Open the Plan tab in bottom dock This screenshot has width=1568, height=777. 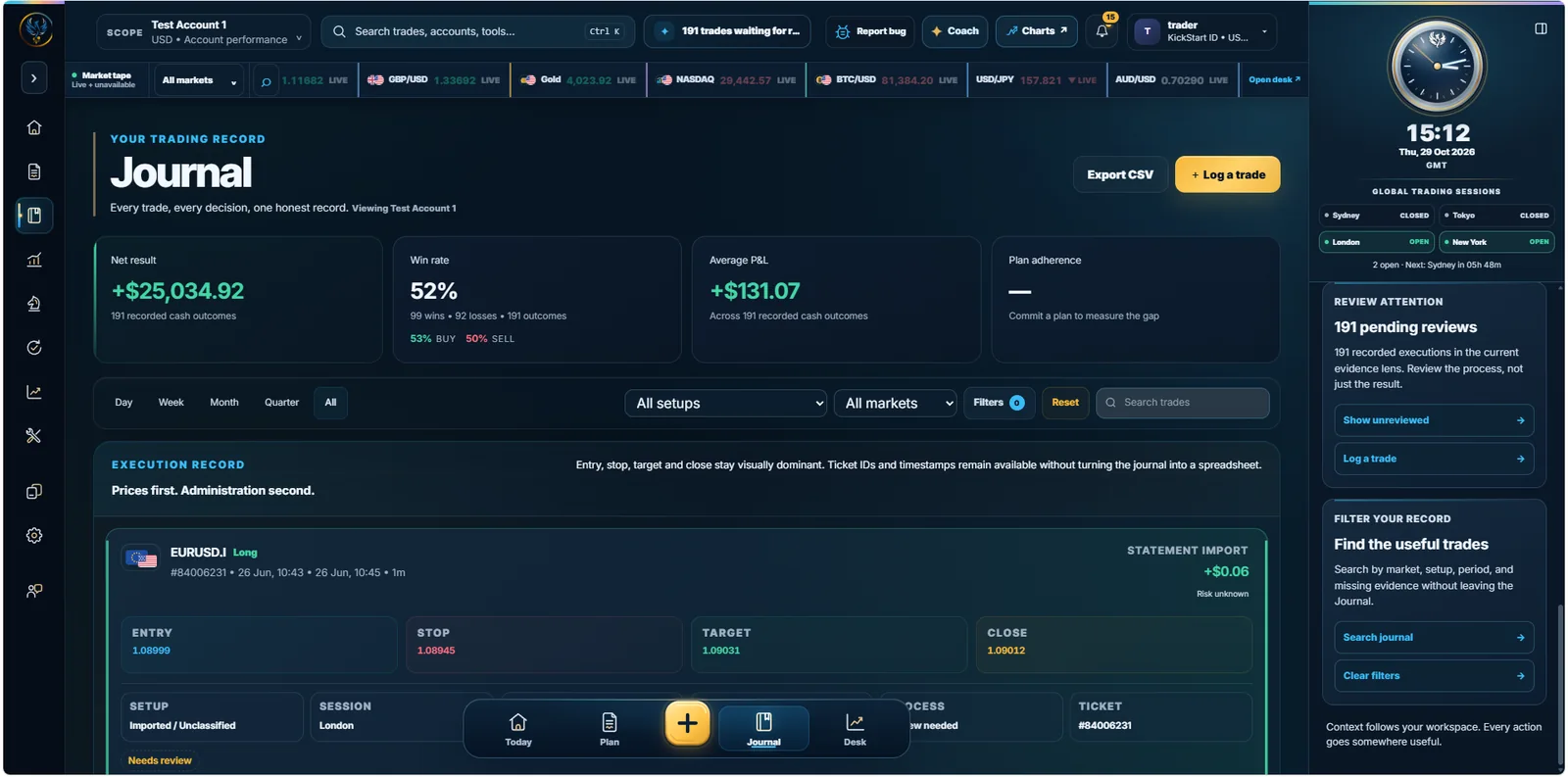point(610,730)
